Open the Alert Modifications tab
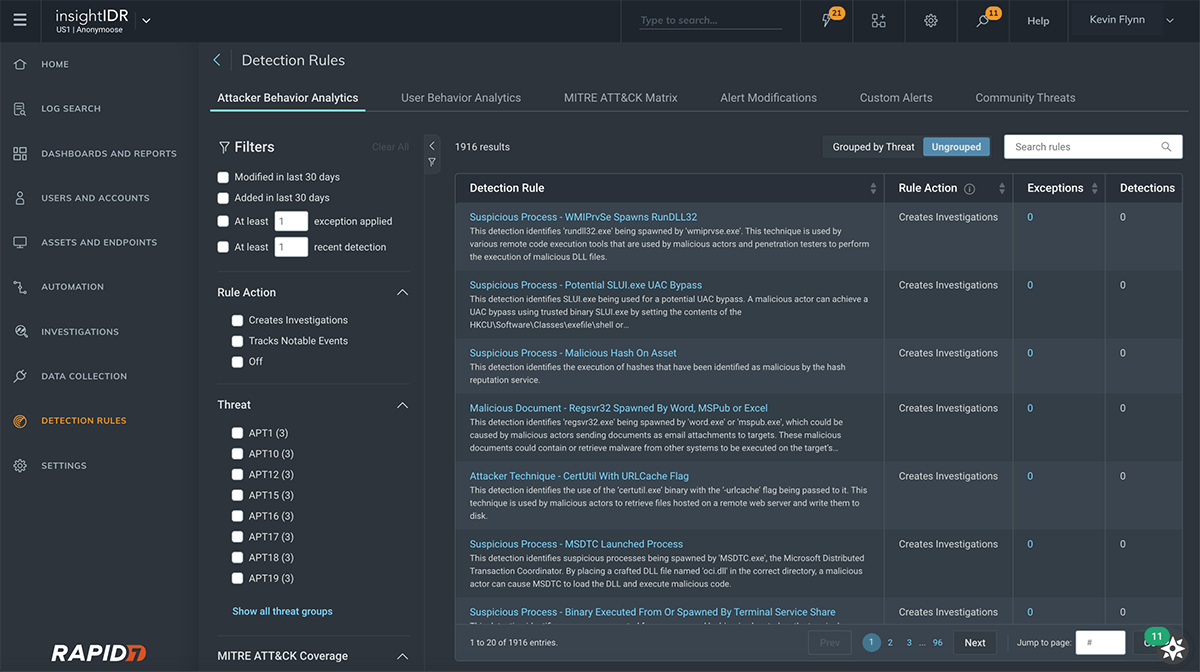The height and width of the screenshot is (672, 1200). pyautogui.click(x=768, y=98)
